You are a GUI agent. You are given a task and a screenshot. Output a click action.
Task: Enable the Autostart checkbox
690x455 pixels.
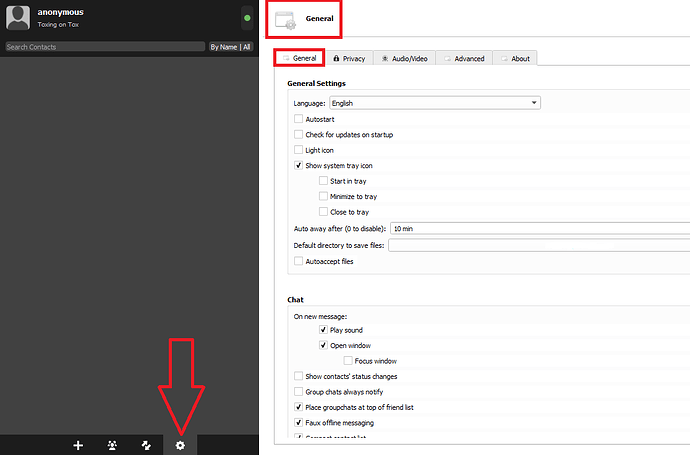[x=298, y=119]
